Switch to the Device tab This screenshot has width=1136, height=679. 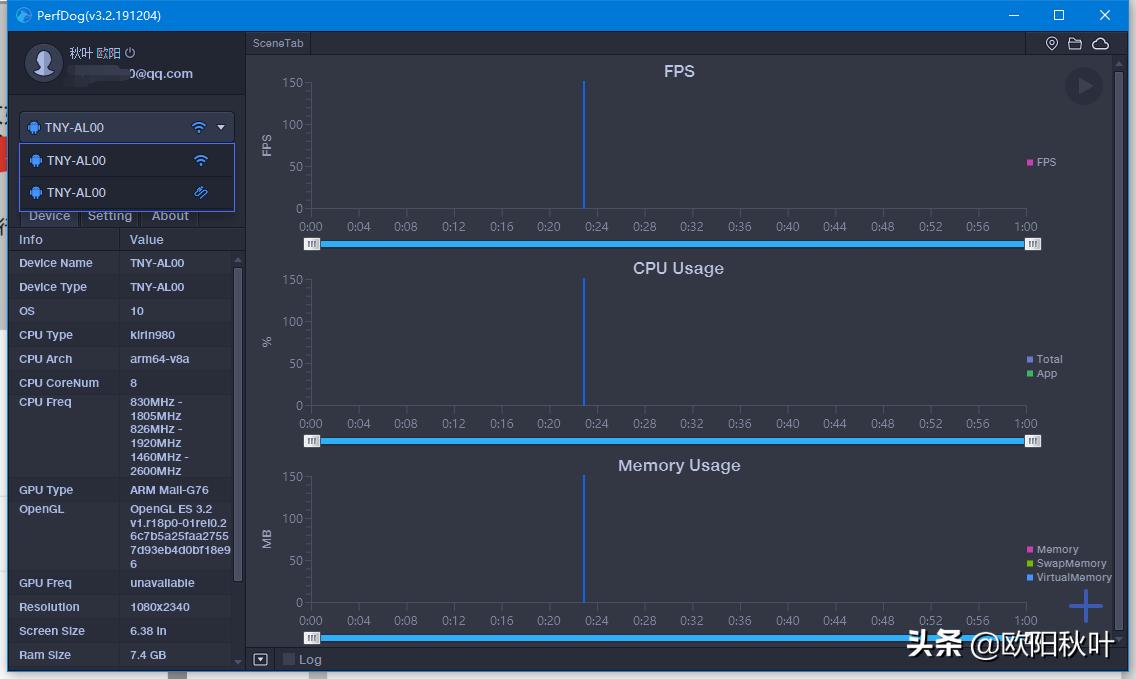pyautogui.click(x=49, y=216)
